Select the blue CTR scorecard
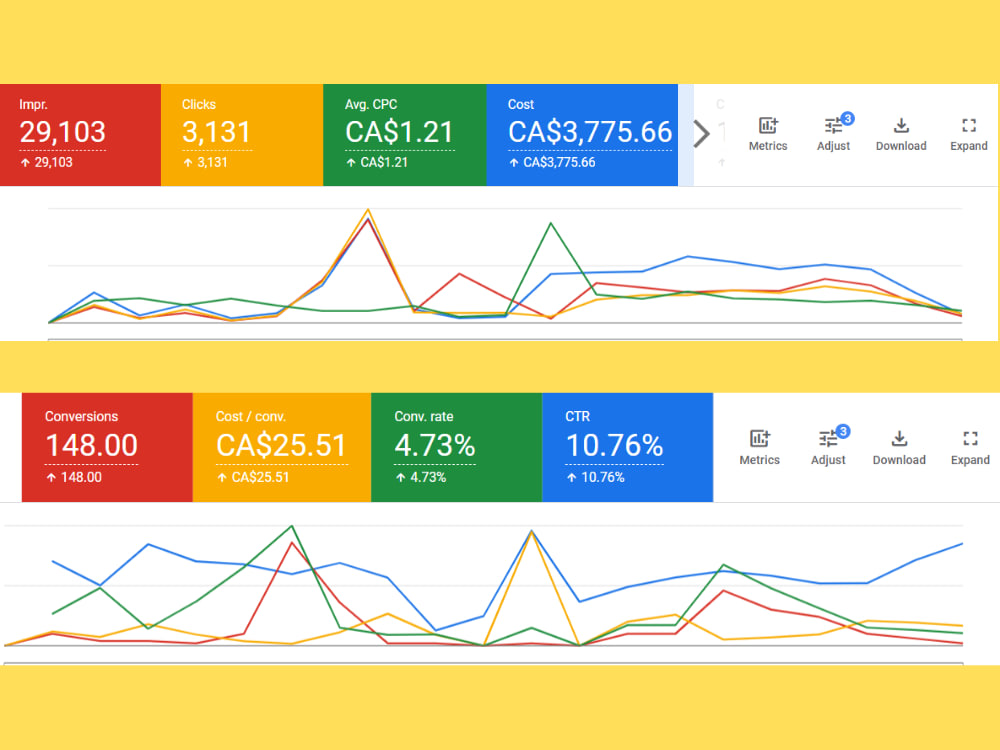 click(x=628, y=447)
